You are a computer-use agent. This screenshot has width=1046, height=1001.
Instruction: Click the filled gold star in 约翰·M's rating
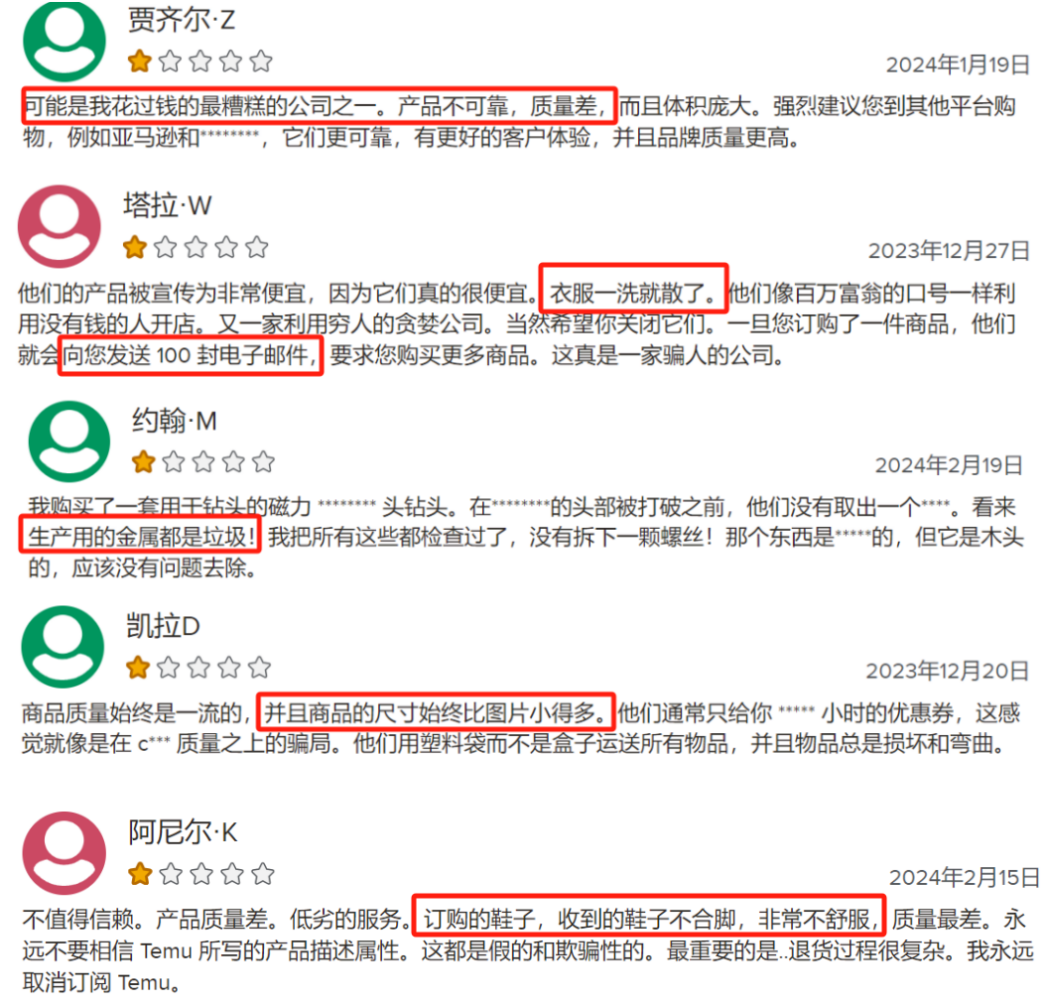[x=143, y=461]
